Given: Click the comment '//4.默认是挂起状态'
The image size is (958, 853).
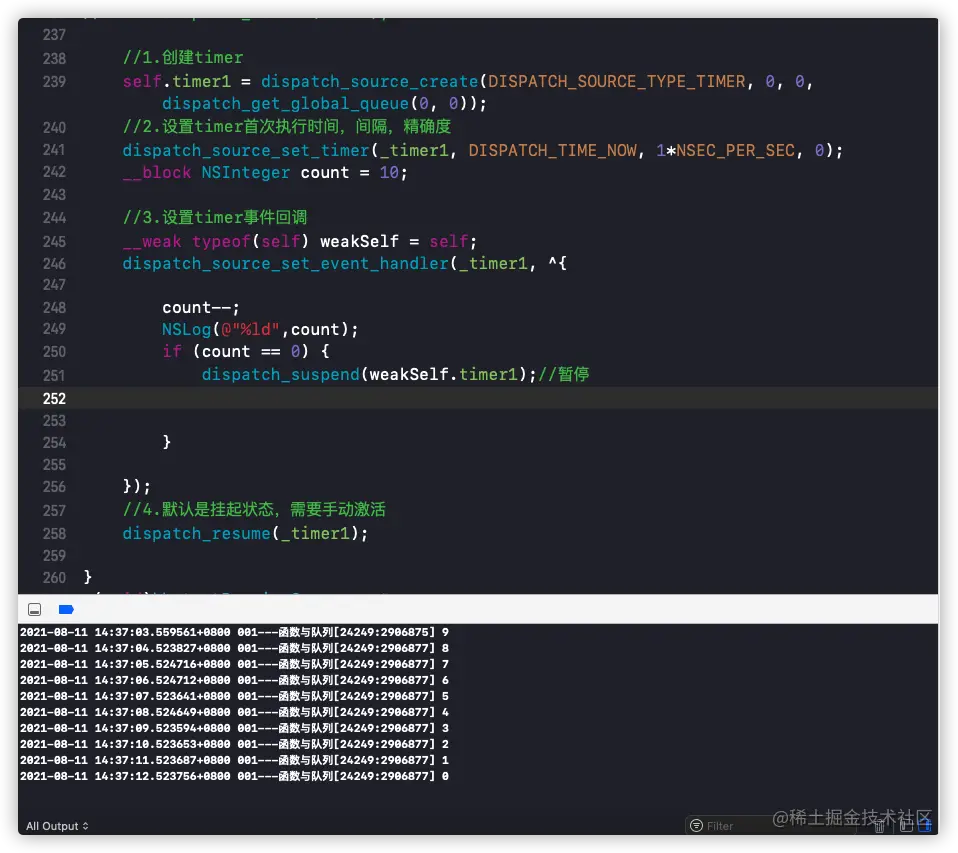Looking at the screenshot, I should click(x=198, y=510).
